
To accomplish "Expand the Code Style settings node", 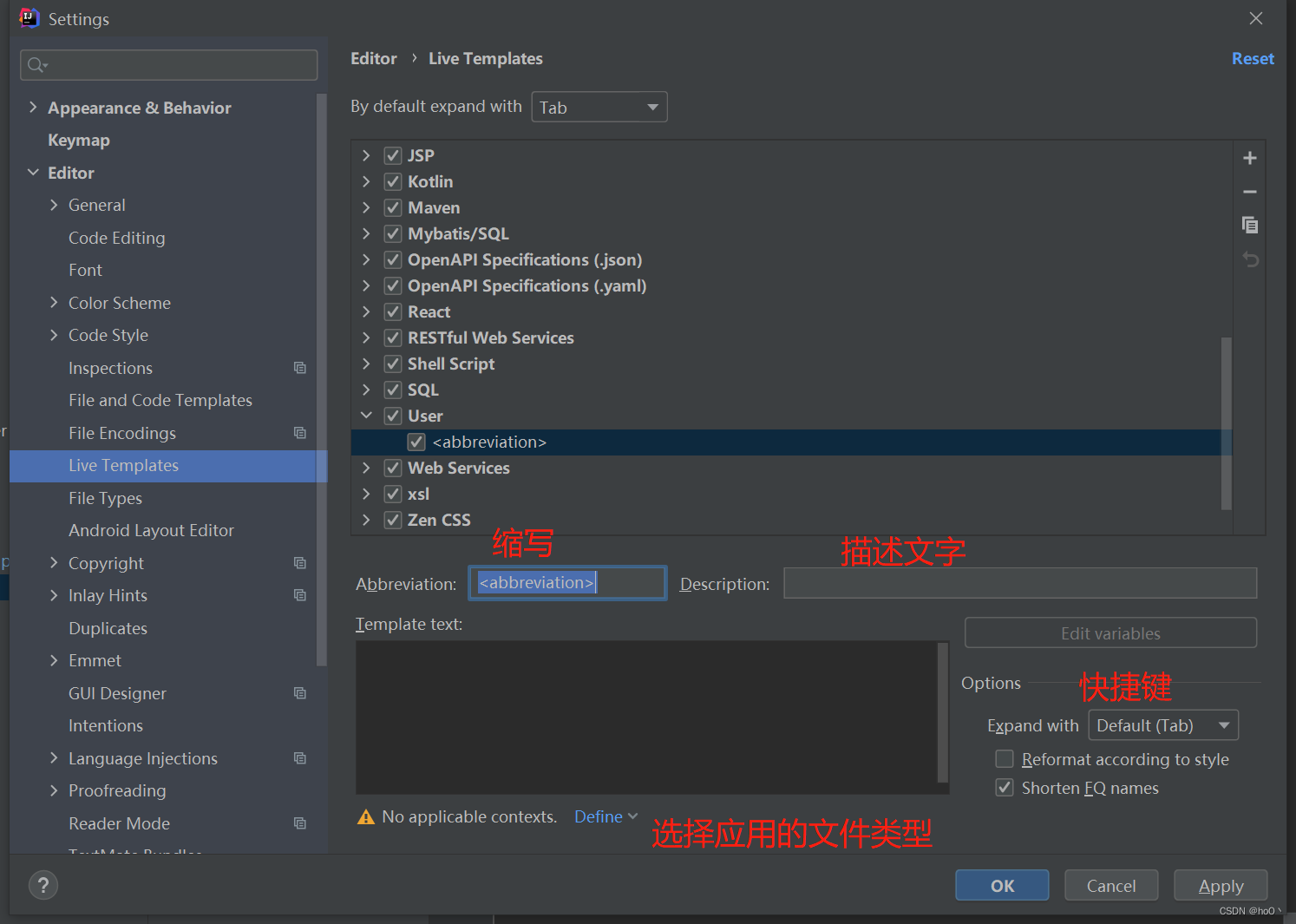I will click(x=54, y=335).
